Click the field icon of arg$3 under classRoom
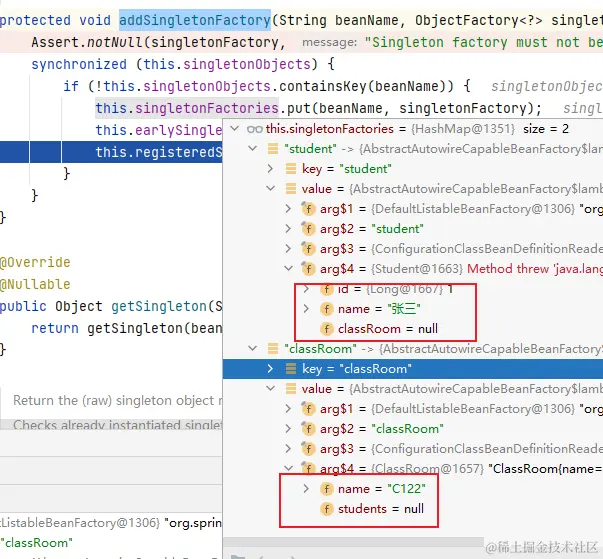Viewport: 603px width, 559px height. click(308, 449)
